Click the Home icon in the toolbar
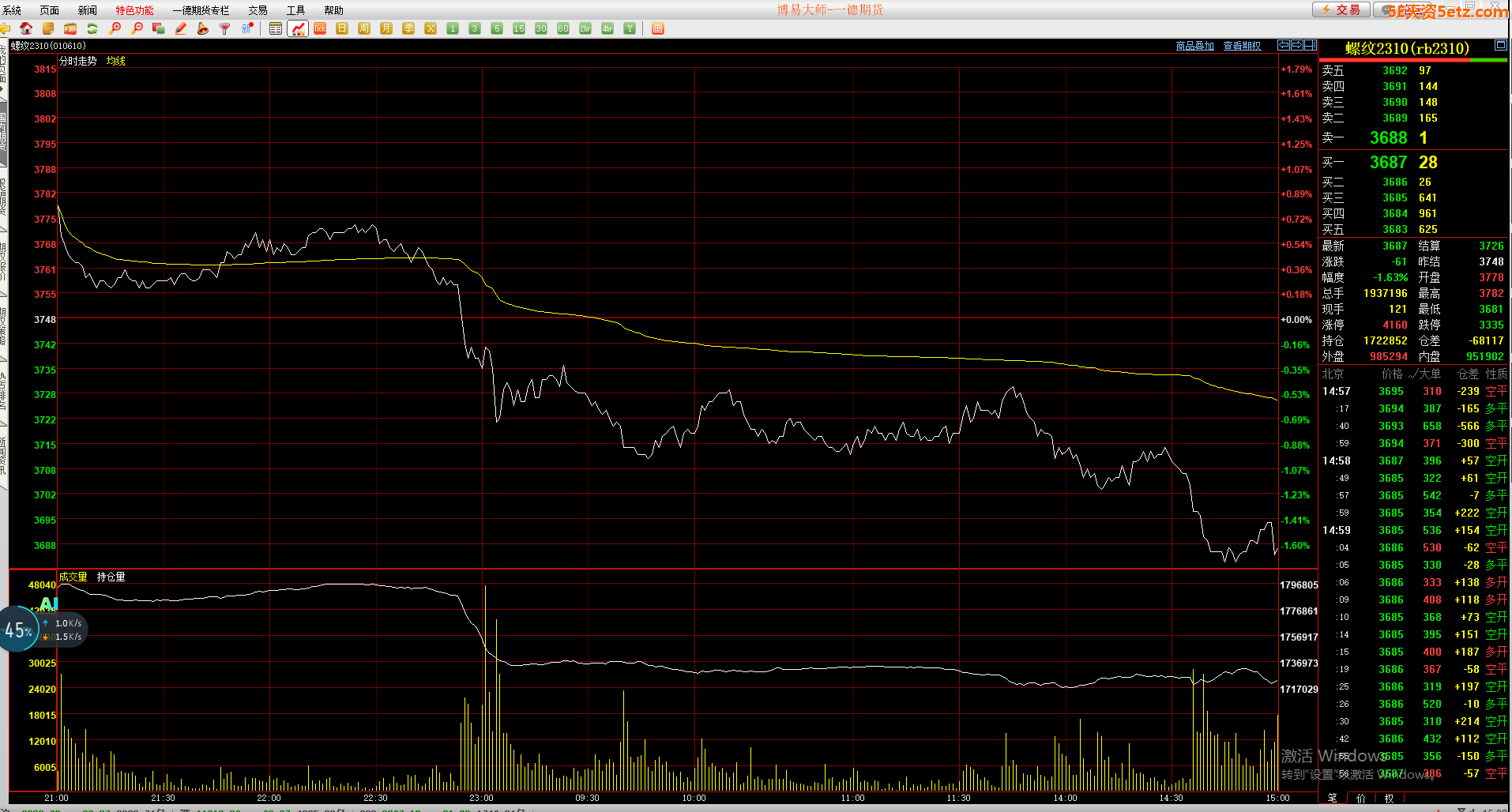 (x=26, y=28)
